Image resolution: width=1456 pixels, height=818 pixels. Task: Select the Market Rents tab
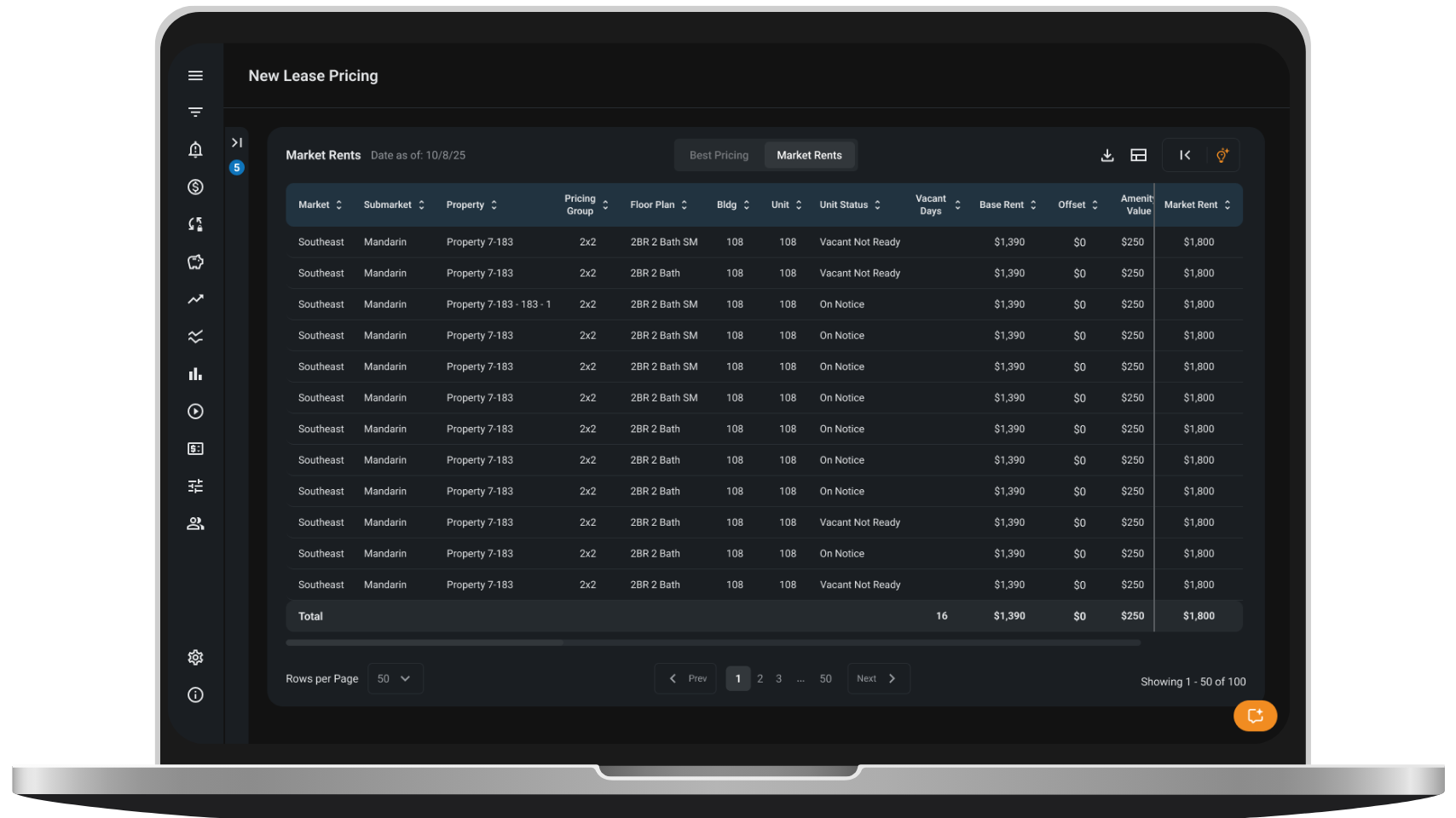[809, 155]
